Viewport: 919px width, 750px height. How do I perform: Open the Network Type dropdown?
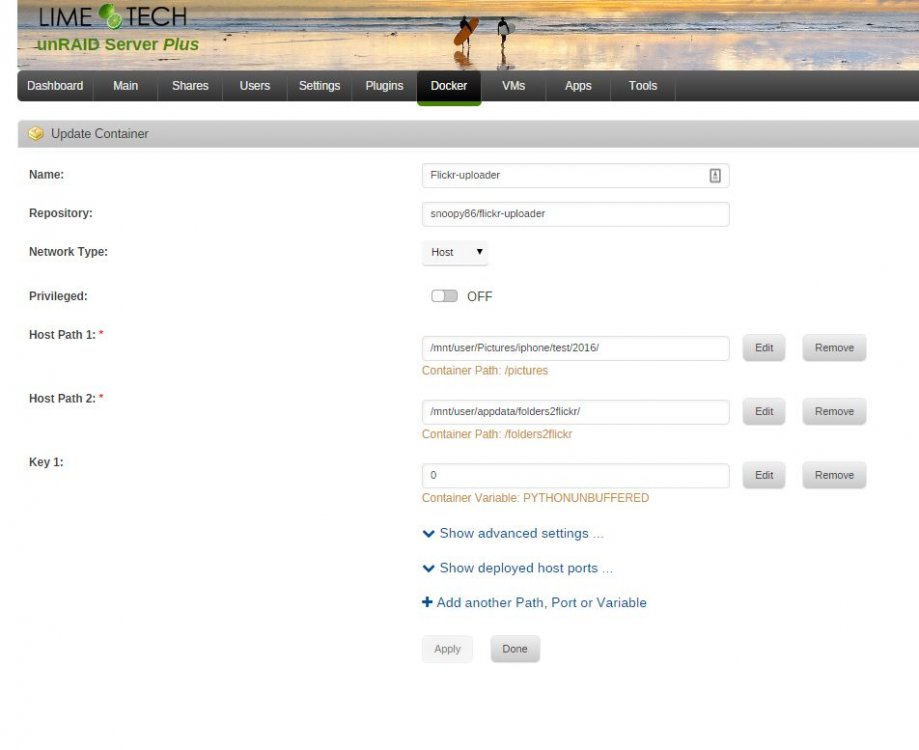[x=455, y=253]
